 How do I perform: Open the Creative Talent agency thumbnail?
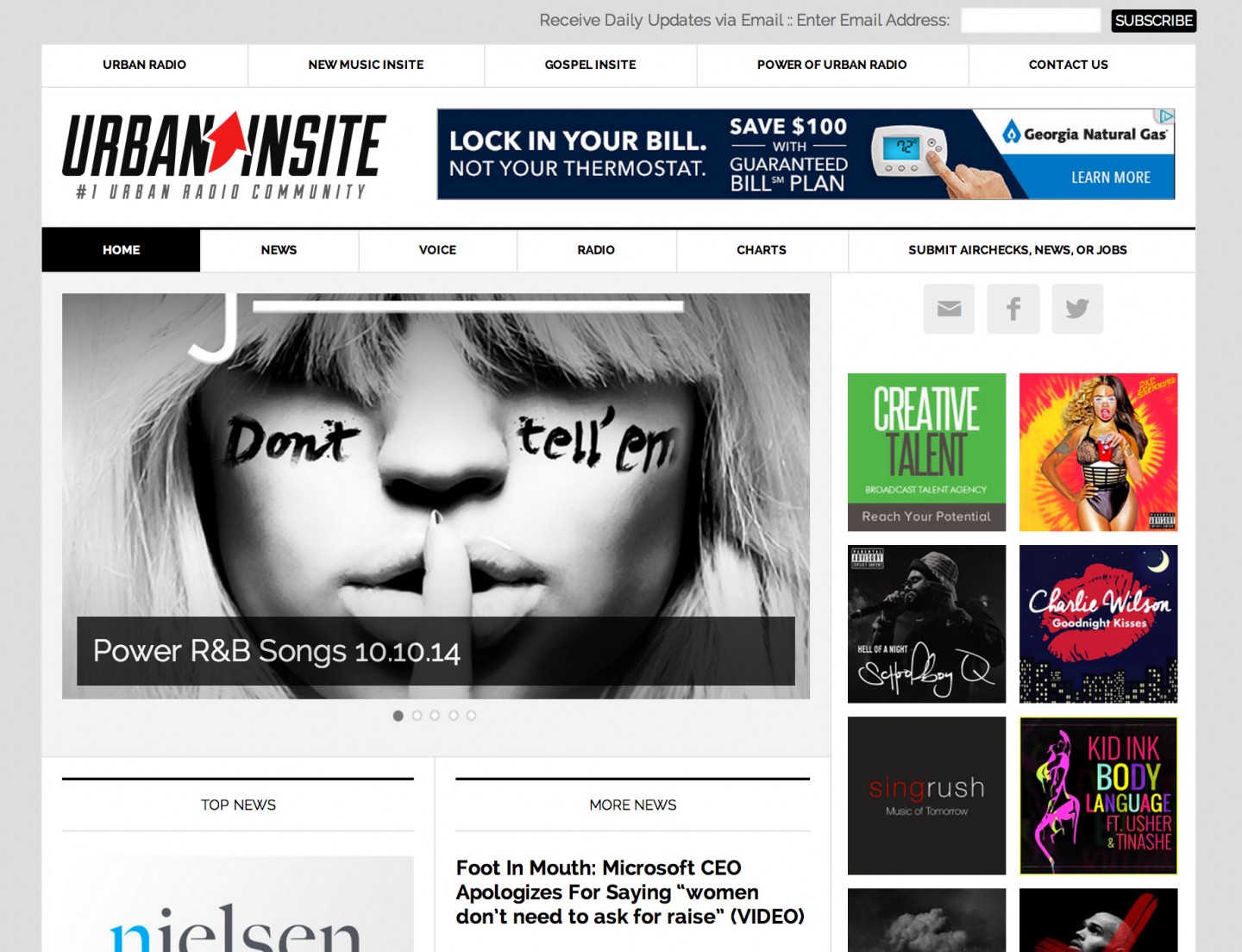click(926, 452)
